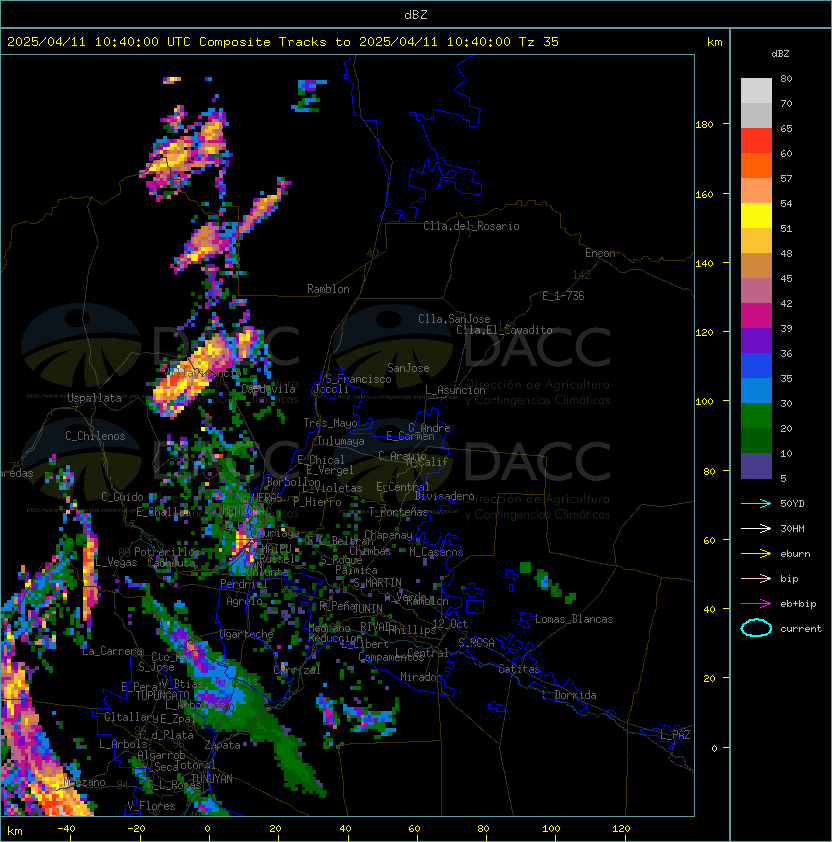Click the cyan 50YD arrow in legend
832x842 pixels.
[x=756, y=504]
